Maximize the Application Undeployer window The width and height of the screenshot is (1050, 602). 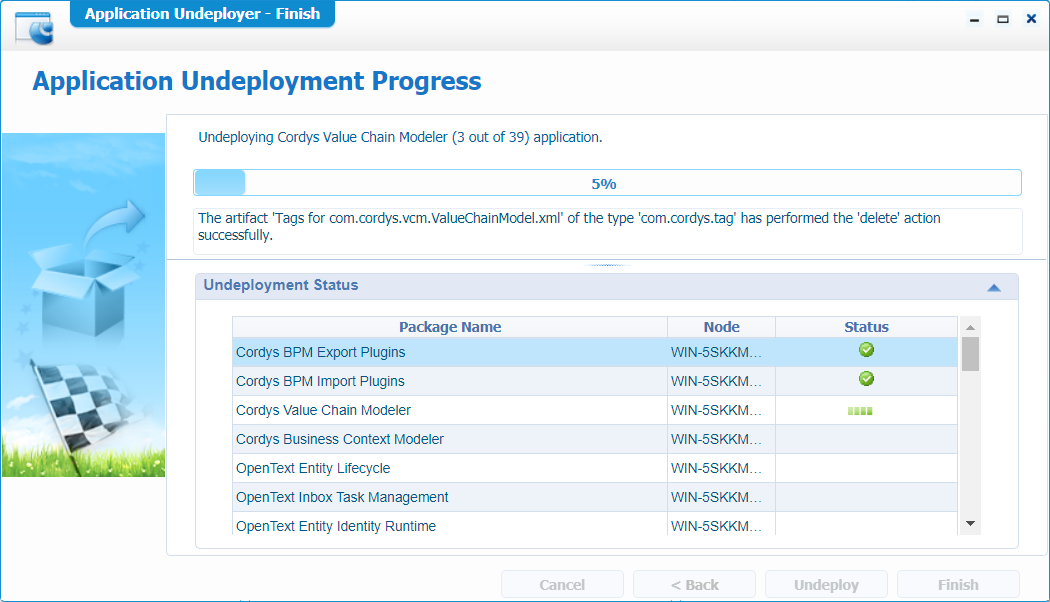1002,19
